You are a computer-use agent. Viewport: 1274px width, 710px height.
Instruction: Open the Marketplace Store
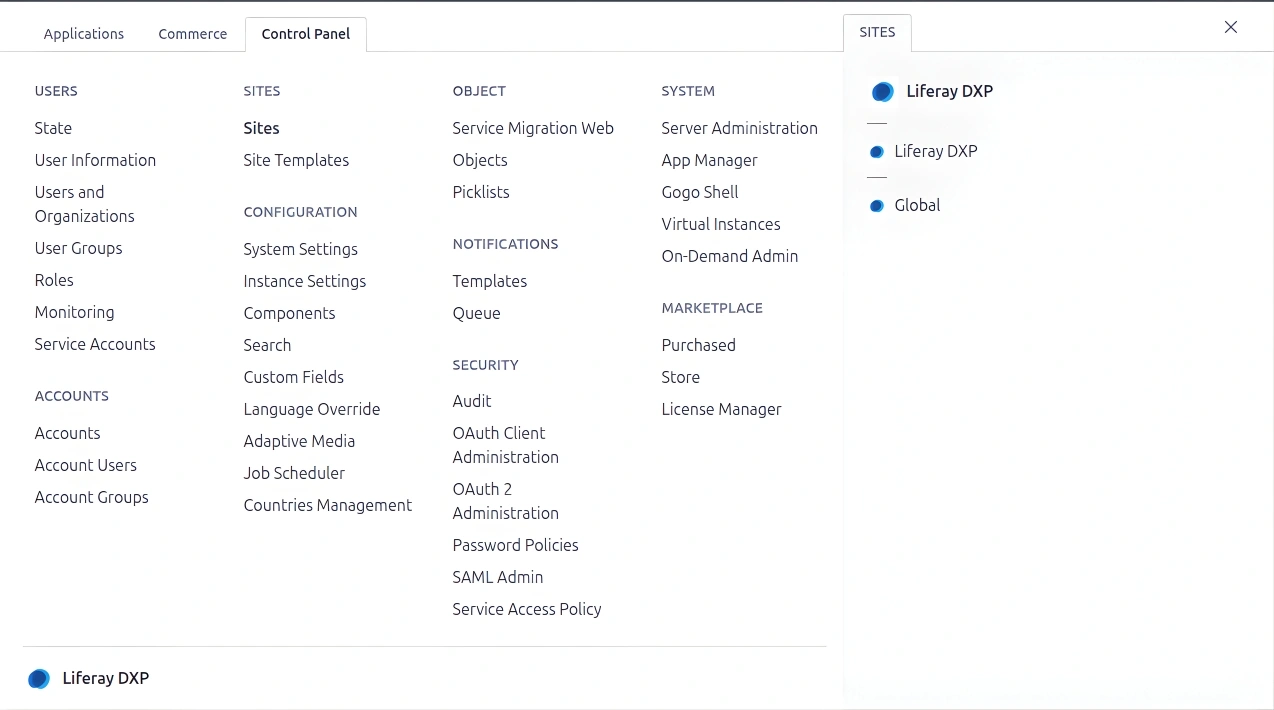point(680,377)
